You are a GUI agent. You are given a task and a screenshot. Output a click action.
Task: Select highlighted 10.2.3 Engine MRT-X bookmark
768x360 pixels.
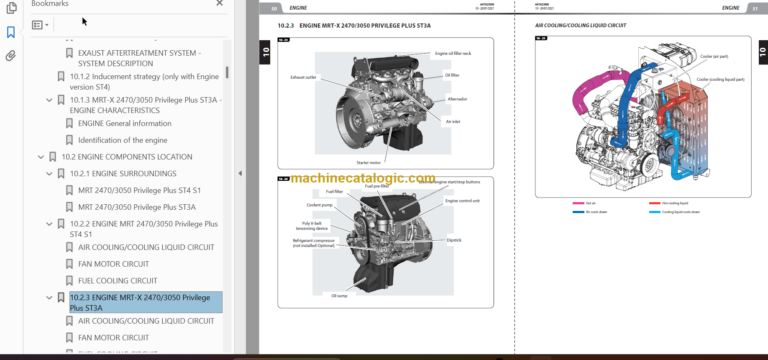145,302
